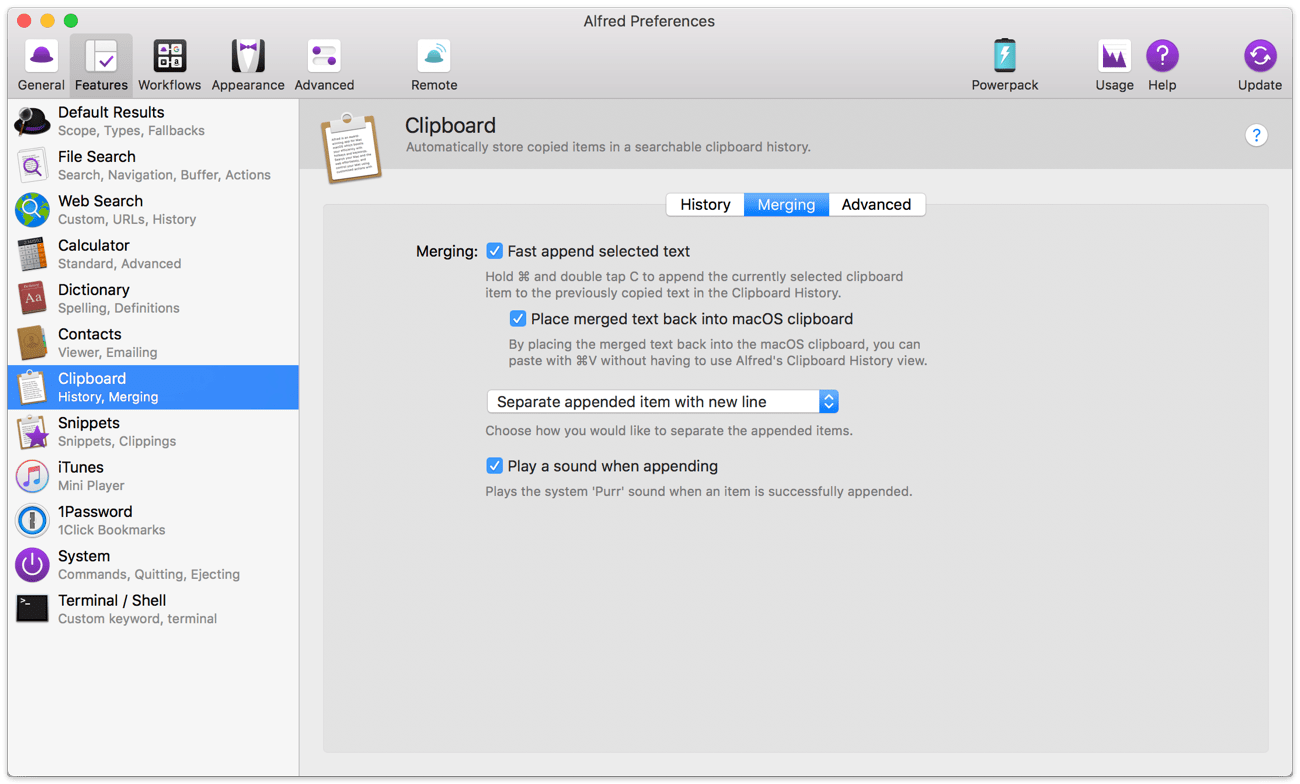Click the large Clipboard header icon
Image resolution: width=1300 pixels, height=784 pixels.
[x=351, y=149]
